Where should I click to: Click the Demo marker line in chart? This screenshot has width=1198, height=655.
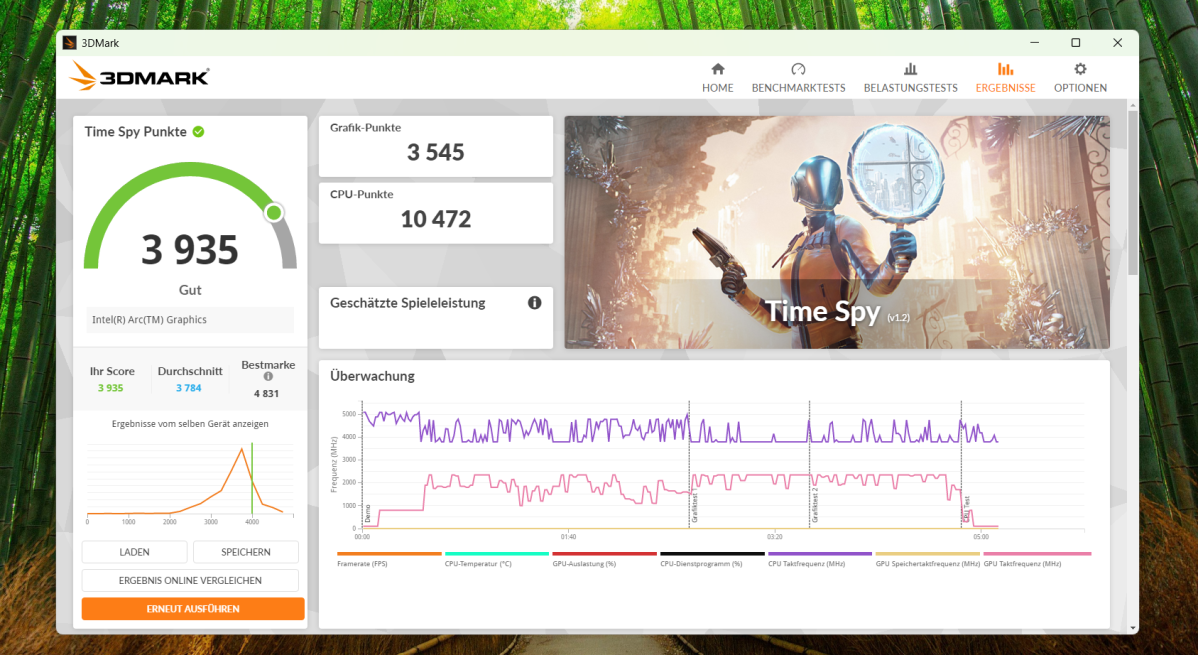point(362,464)
